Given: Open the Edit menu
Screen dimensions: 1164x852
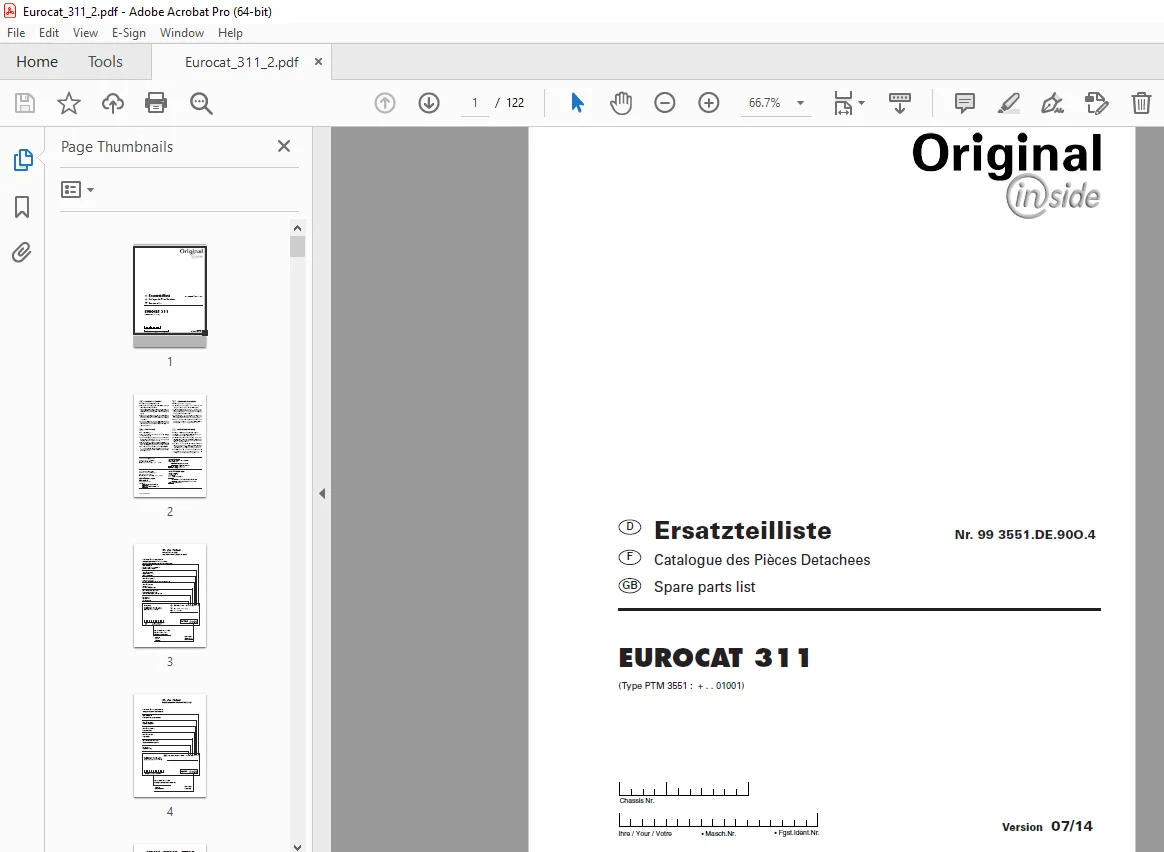Looking at the screenshot, I should coord(49,33).
